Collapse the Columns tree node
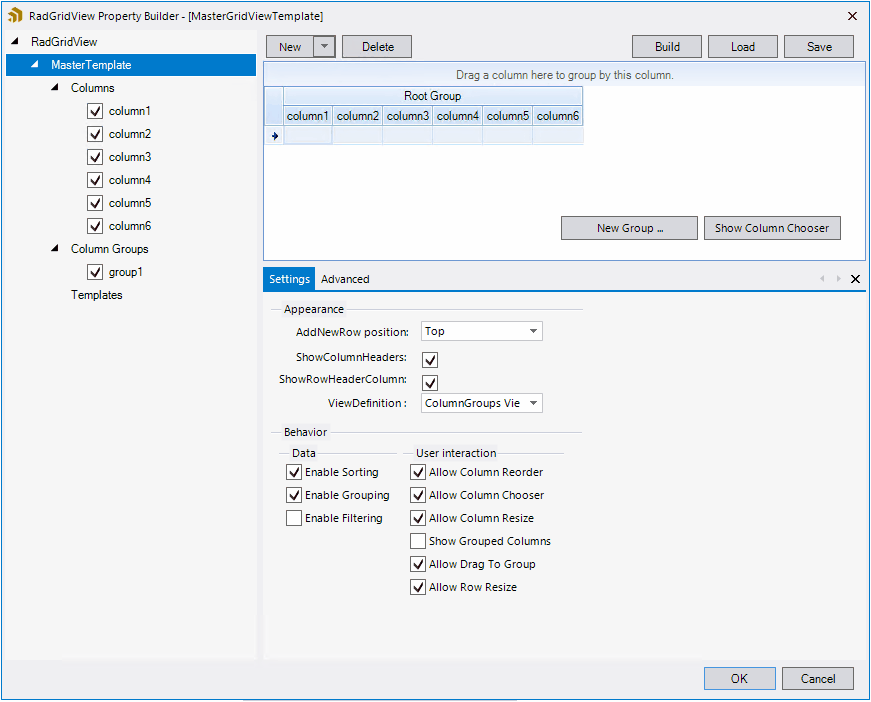This screenshot has height=702, width=871. (55, 87)
